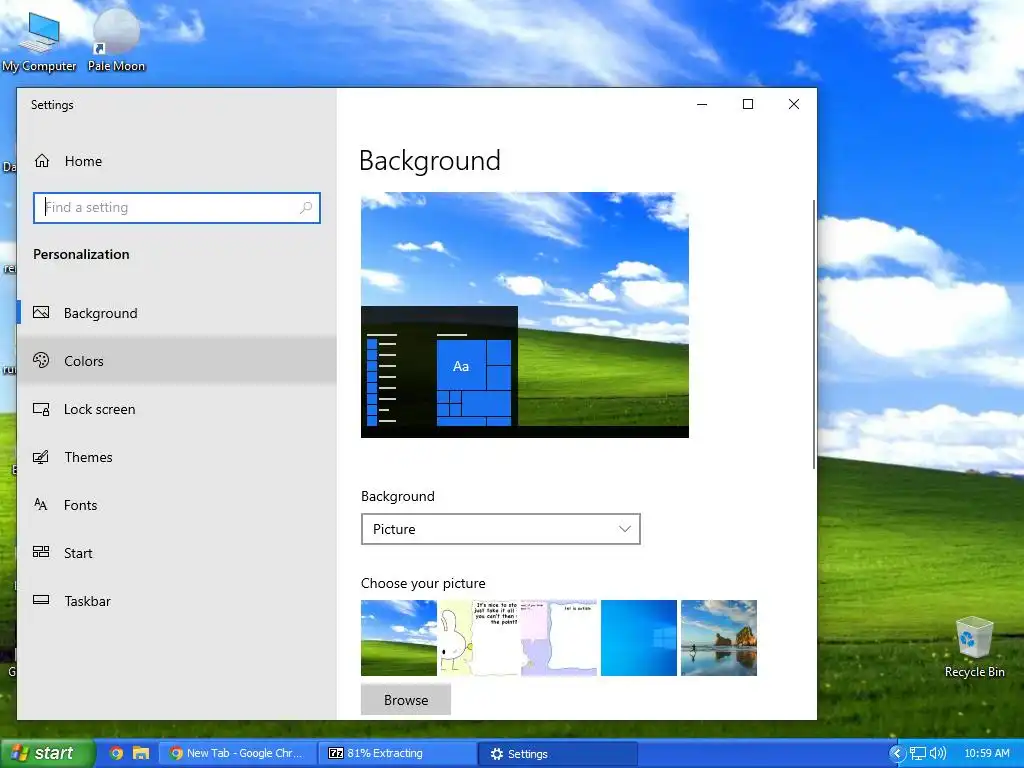Screen dimensions: 1024x768
Task: Select Background in Personalization menu
Action: click(176, 313)
